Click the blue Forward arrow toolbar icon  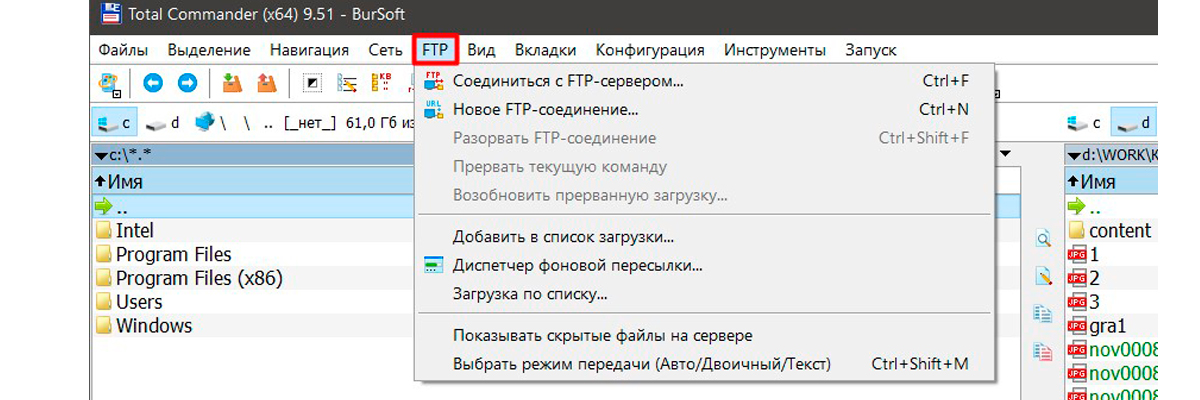pyautogui.click(x=188, y=83)
